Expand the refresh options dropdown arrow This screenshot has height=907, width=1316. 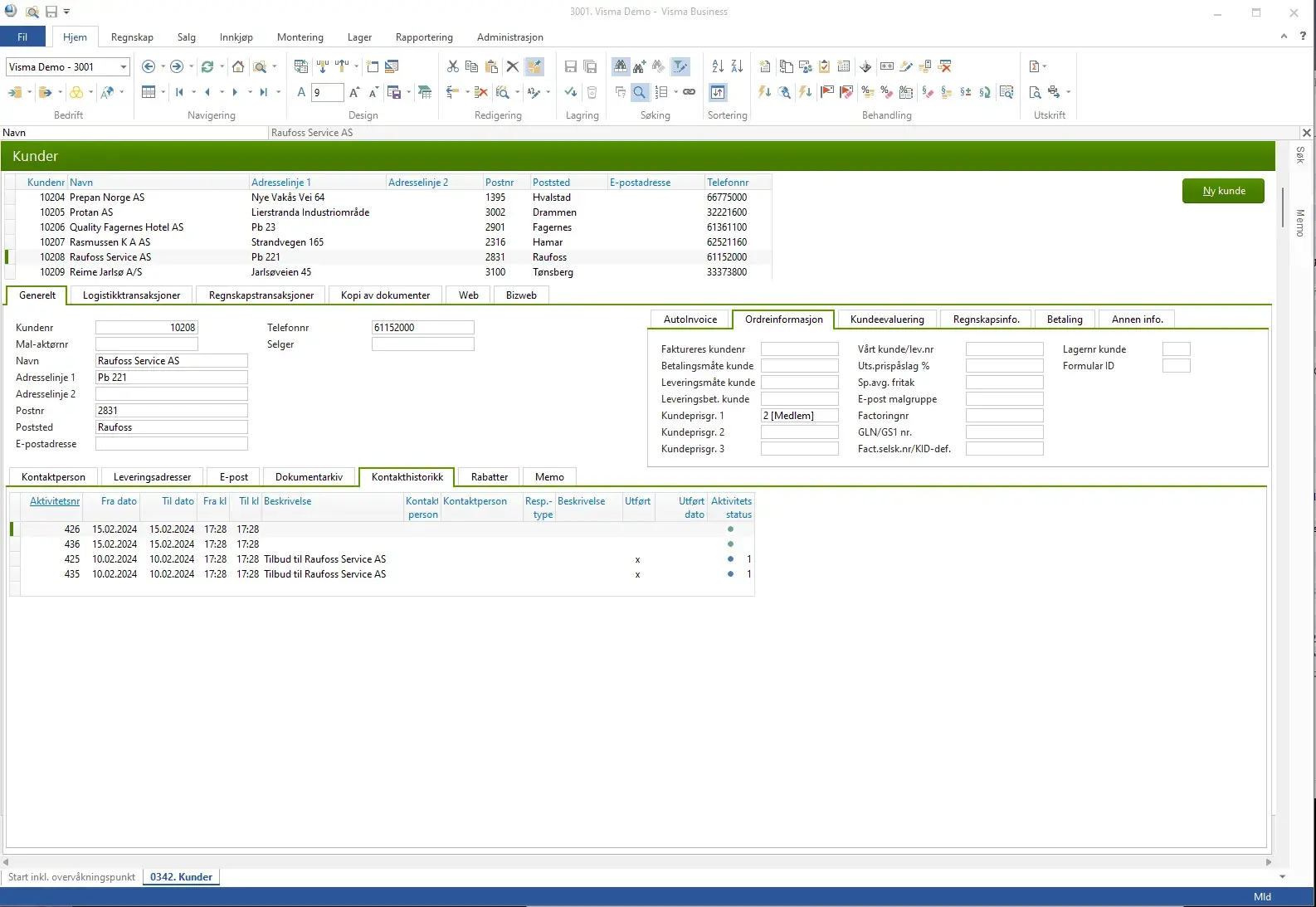(222, 66)
